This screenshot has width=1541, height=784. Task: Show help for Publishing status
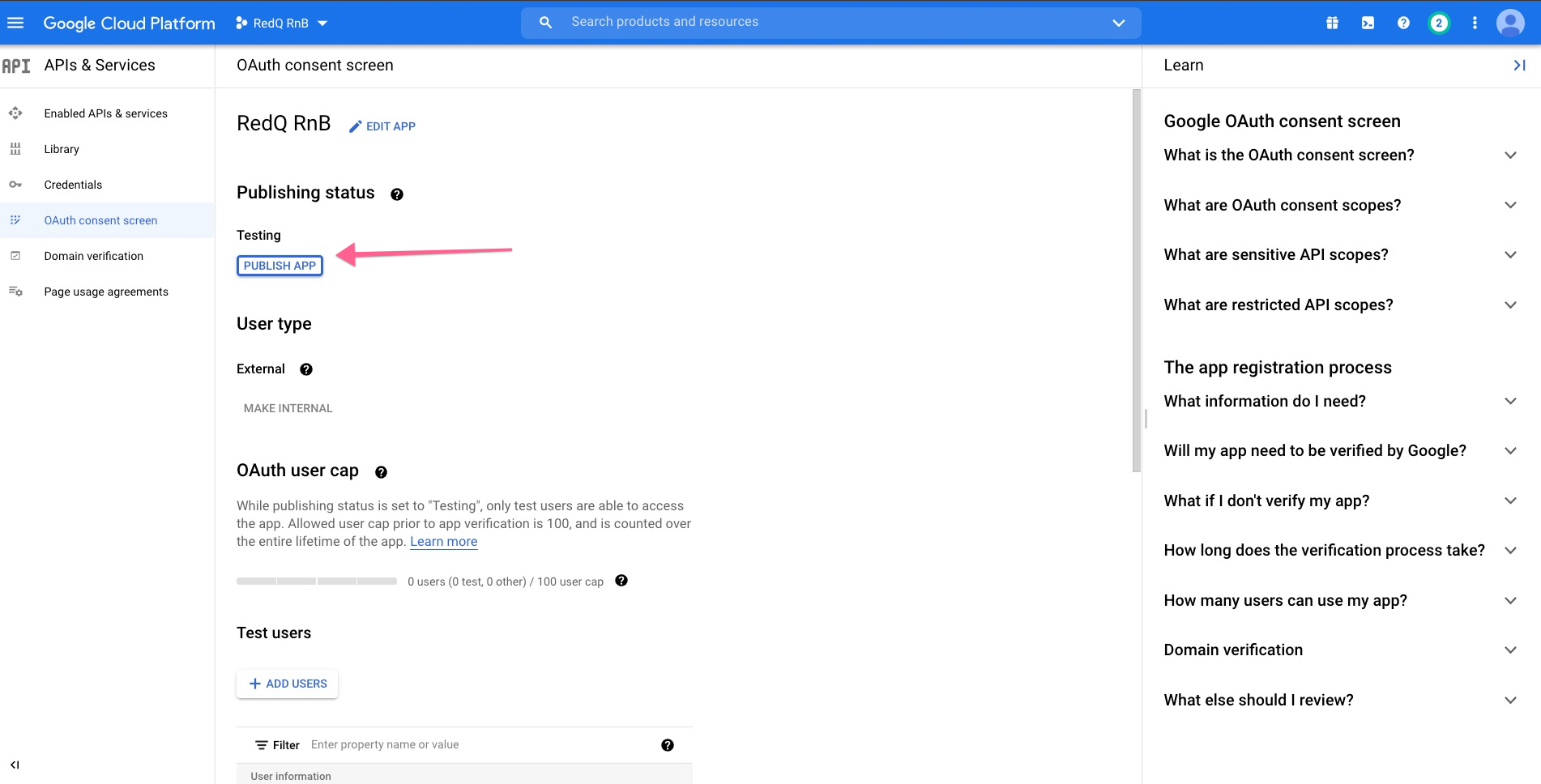(397, 194)
